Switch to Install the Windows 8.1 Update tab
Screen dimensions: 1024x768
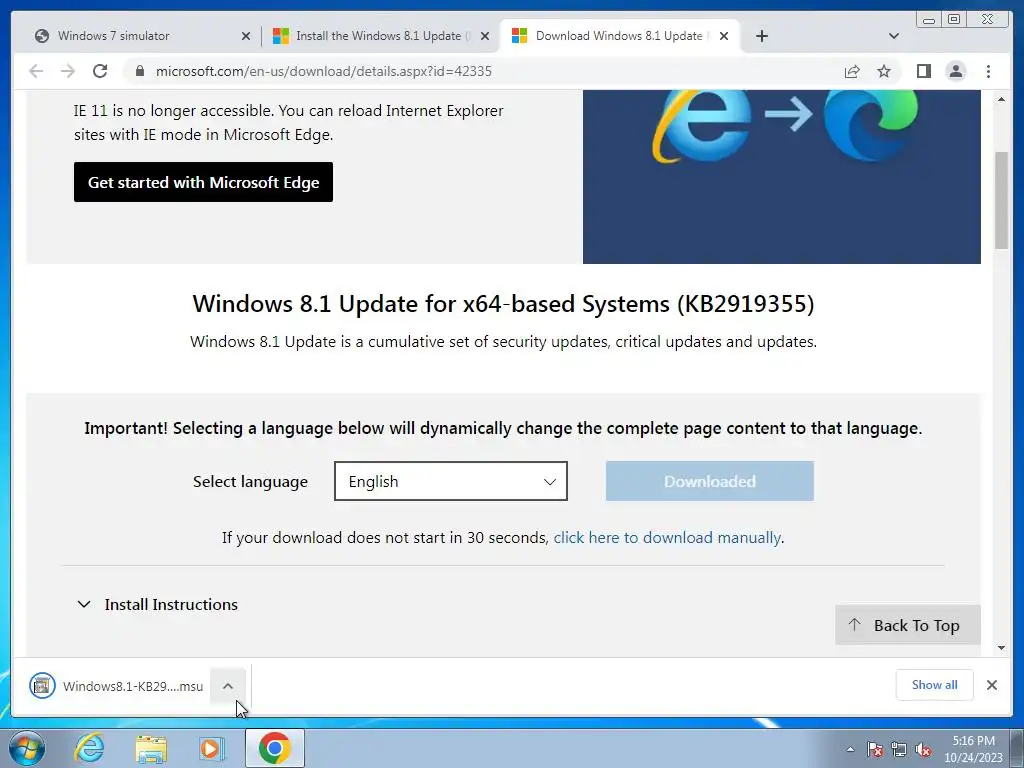[x=379, y=36]
